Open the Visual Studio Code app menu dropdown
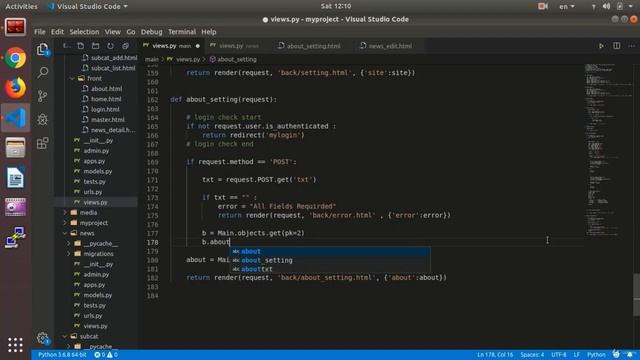This screenshot has height=360, width=640. click(x=87, y=6)
